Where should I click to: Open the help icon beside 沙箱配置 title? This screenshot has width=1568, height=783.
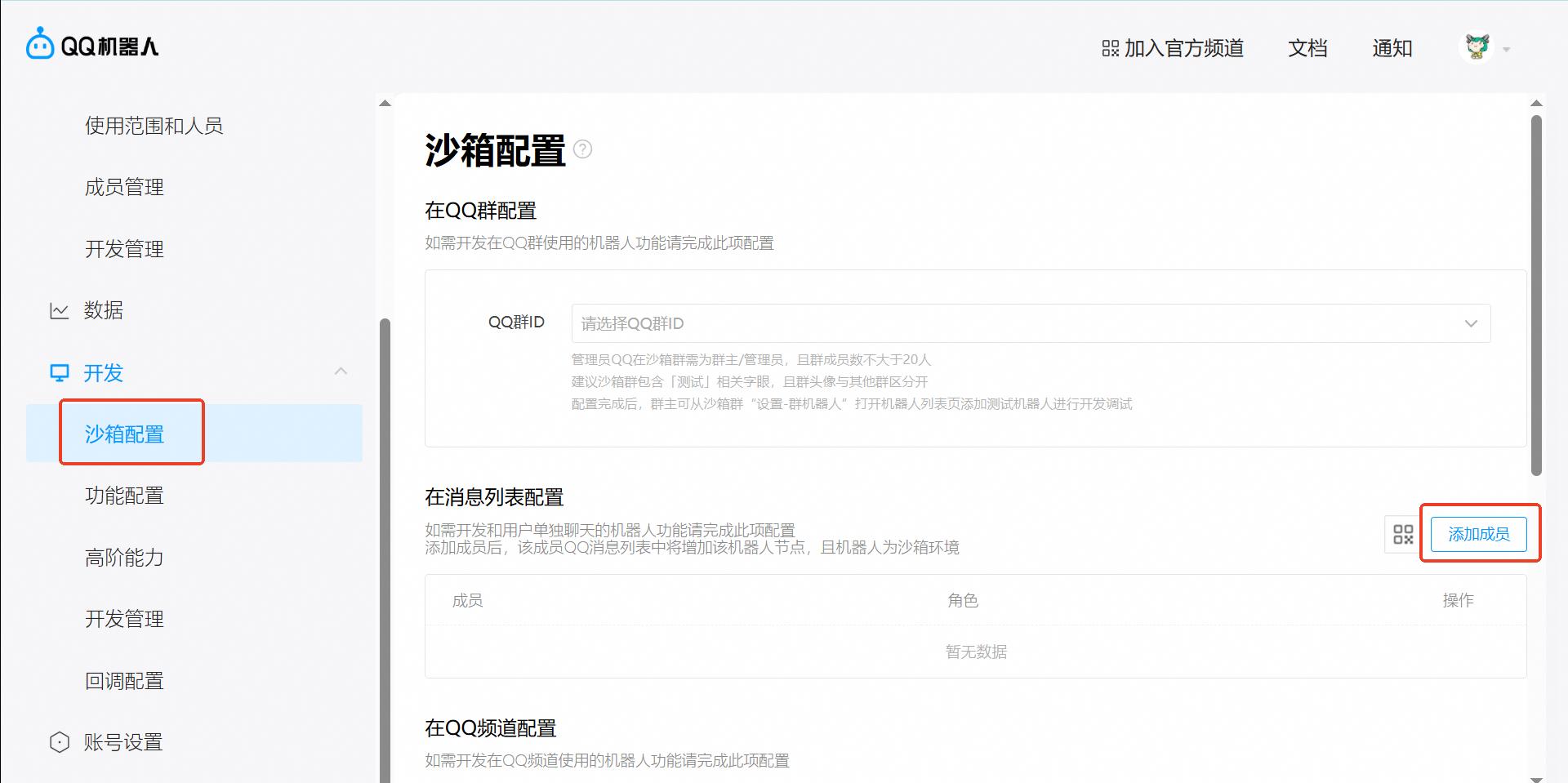582,150
